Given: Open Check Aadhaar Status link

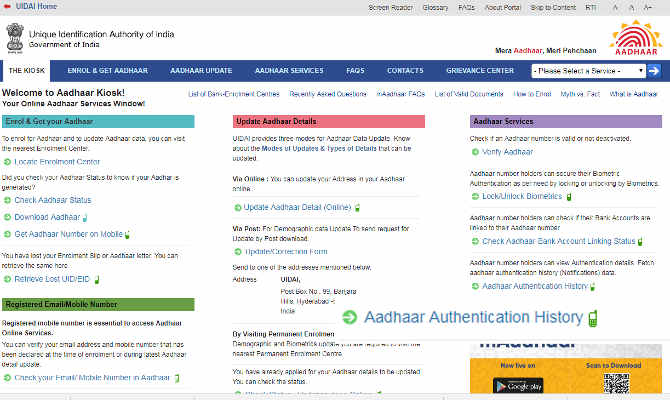Looking at the screenshot, I should tap(52, 200).
